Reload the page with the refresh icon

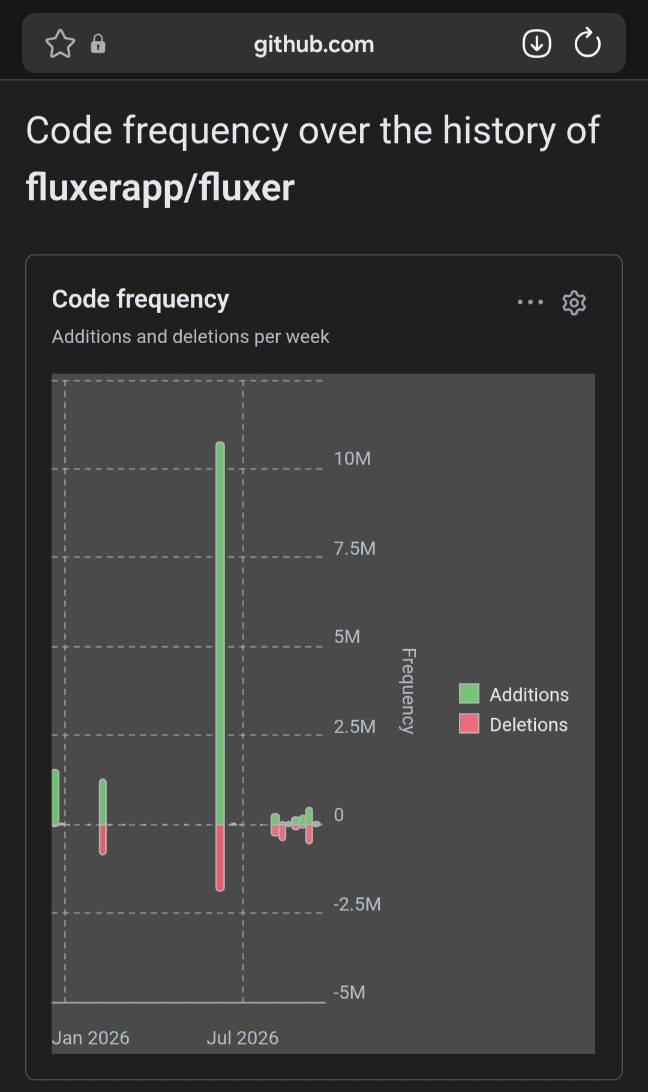click(587, 43)
